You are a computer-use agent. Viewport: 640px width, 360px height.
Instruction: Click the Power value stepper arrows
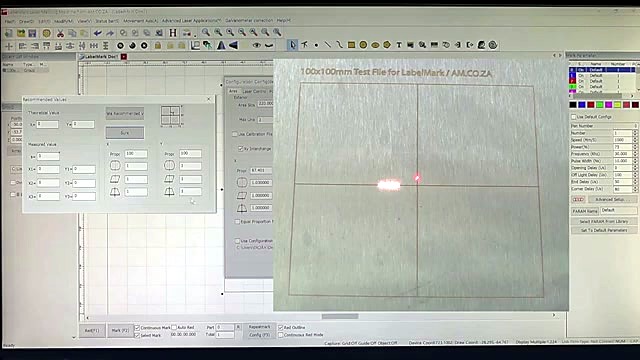click(x=635, y=147)
